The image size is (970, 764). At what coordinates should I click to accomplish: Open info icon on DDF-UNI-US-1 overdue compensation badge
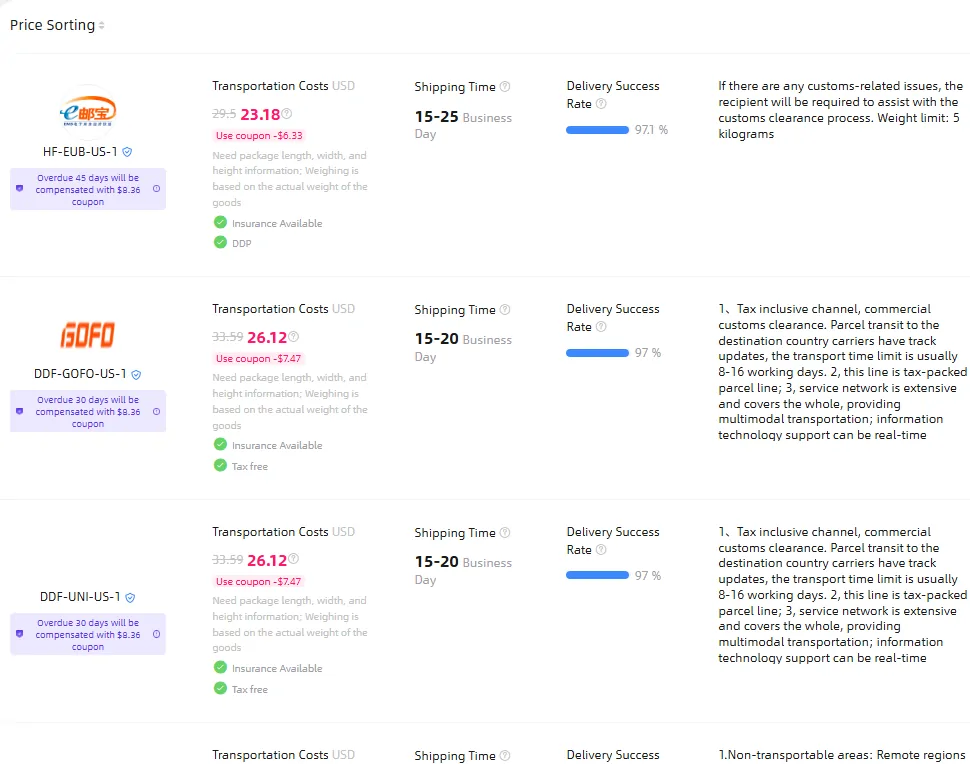157,634
